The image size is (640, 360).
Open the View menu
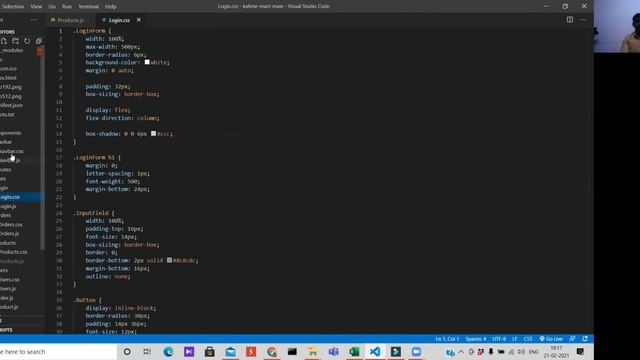coord(36,7)
